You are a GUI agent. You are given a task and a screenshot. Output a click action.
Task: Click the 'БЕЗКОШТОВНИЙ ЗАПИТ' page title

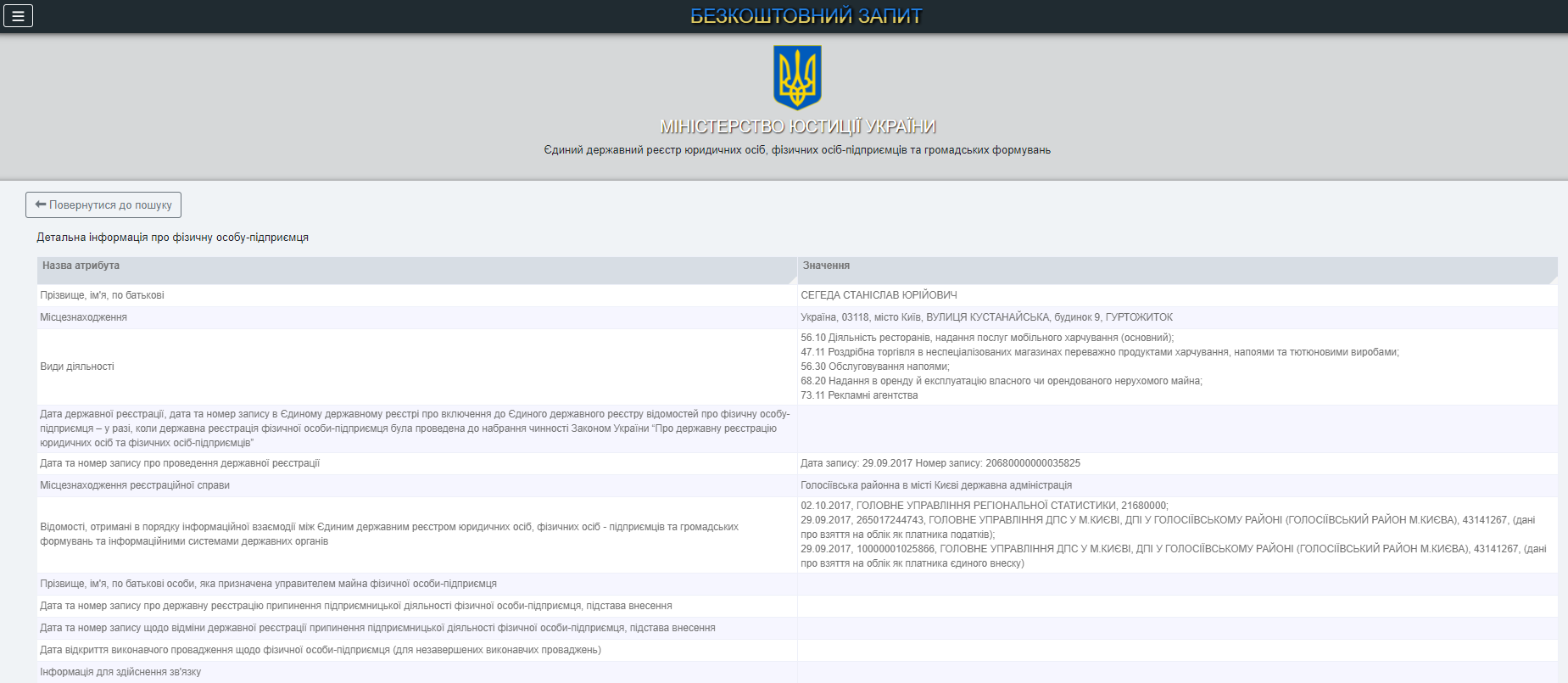(x=805, y=16)
